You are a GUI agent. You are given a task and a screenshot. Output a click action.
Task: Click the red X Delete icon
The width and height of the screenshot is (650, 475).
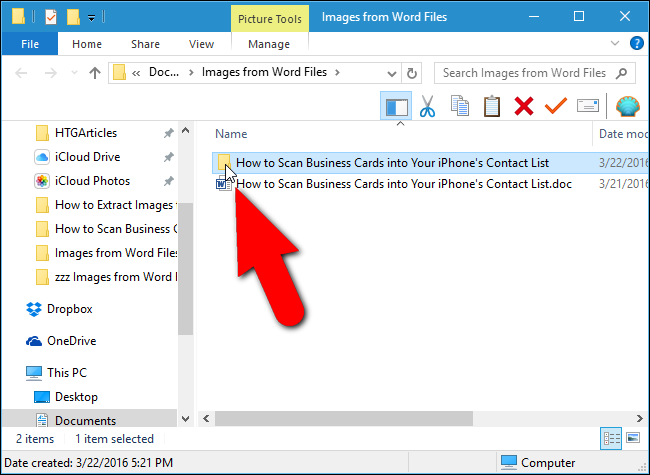524,106
